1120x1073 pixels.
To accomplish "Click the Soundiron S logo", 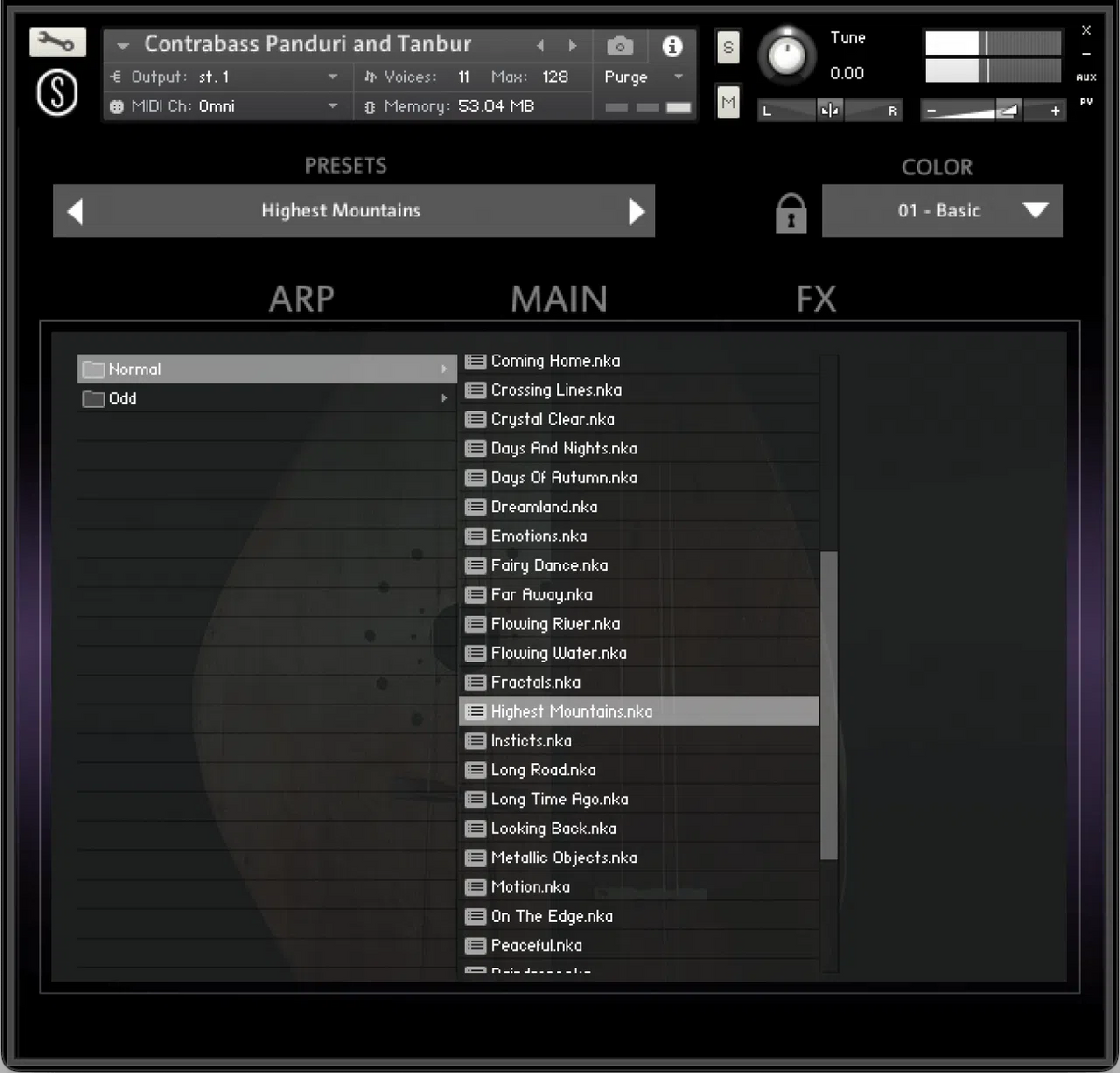I will coord(56,91).
